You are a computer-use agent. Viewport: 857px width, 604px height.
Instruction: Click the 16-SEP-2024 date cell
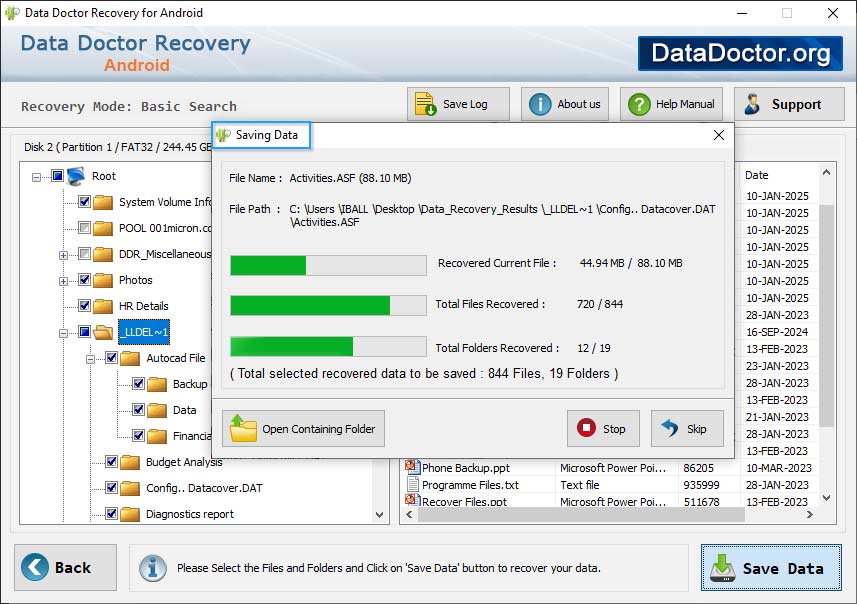pos(777,332)
